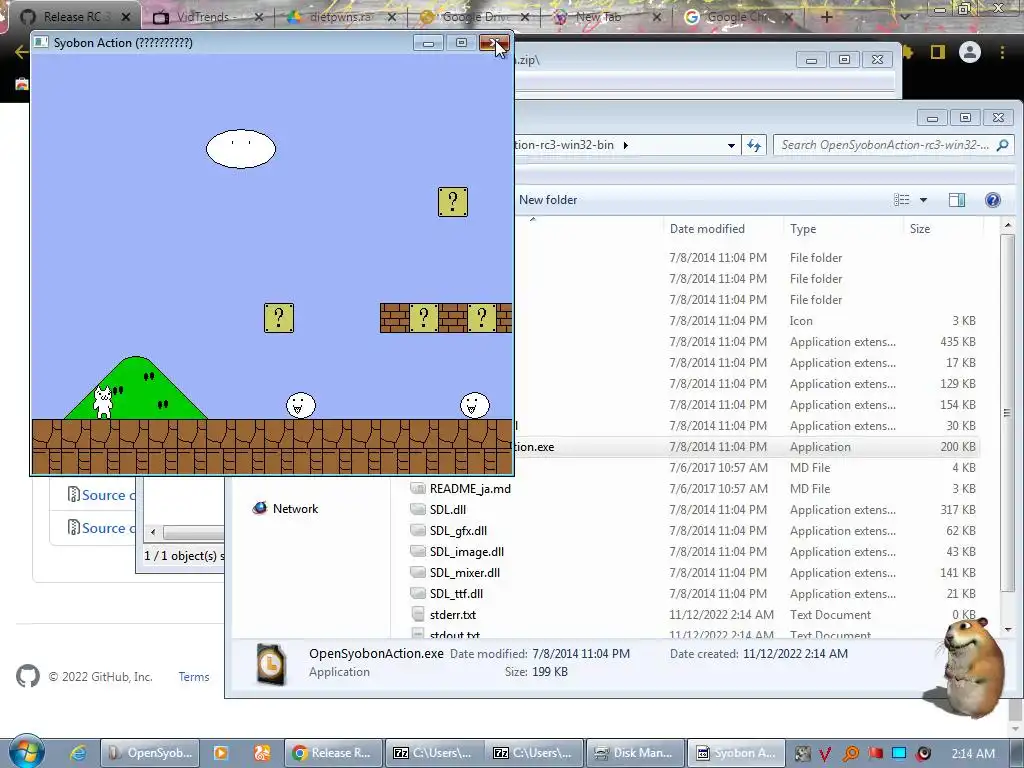Screen dimensions: 1024x768
Task: Toggle Chrome side panel icon
Action: click(938, 52)
